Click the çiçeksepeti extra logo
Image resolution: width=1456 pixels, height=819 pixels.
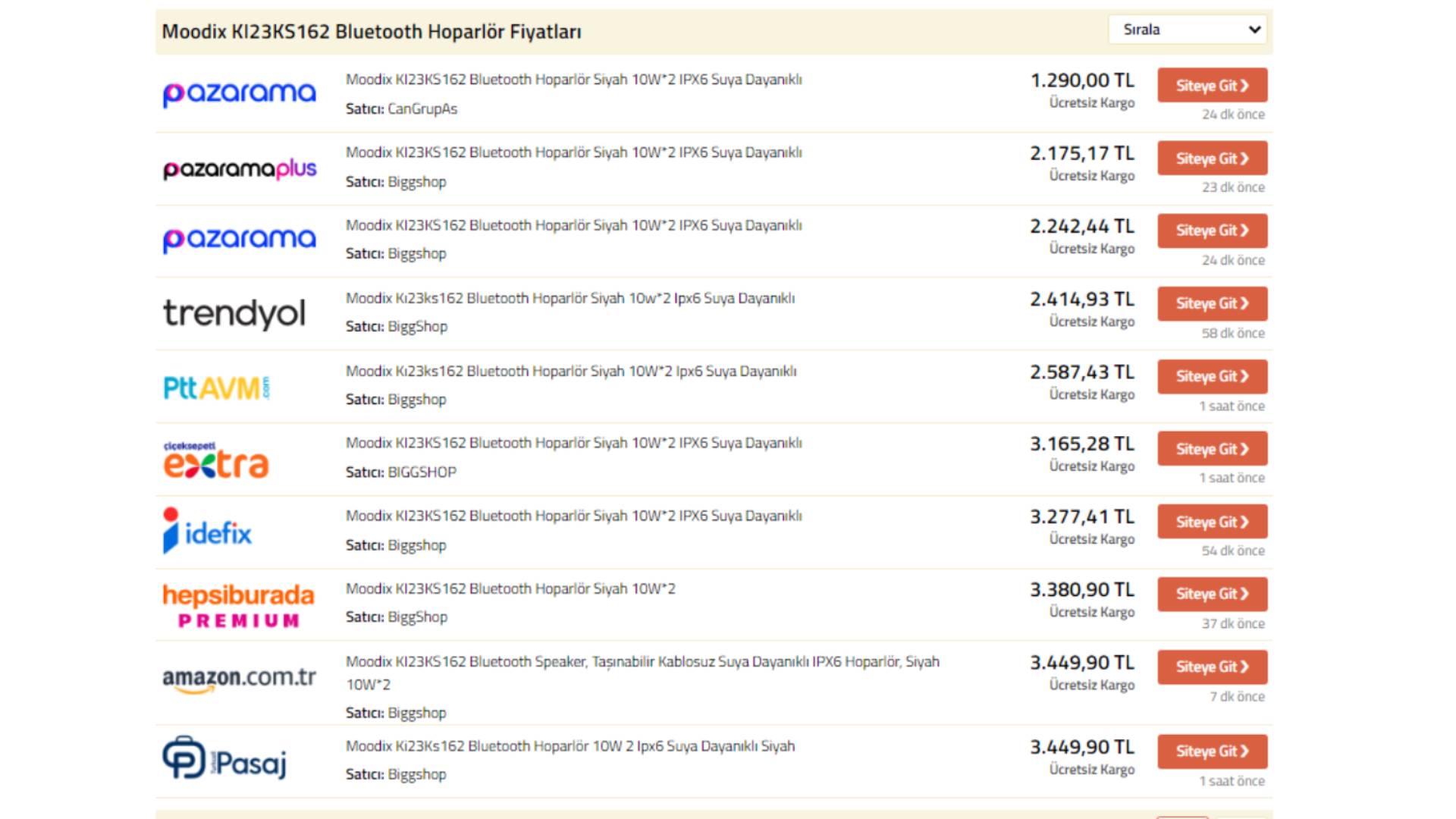point(216,460)
